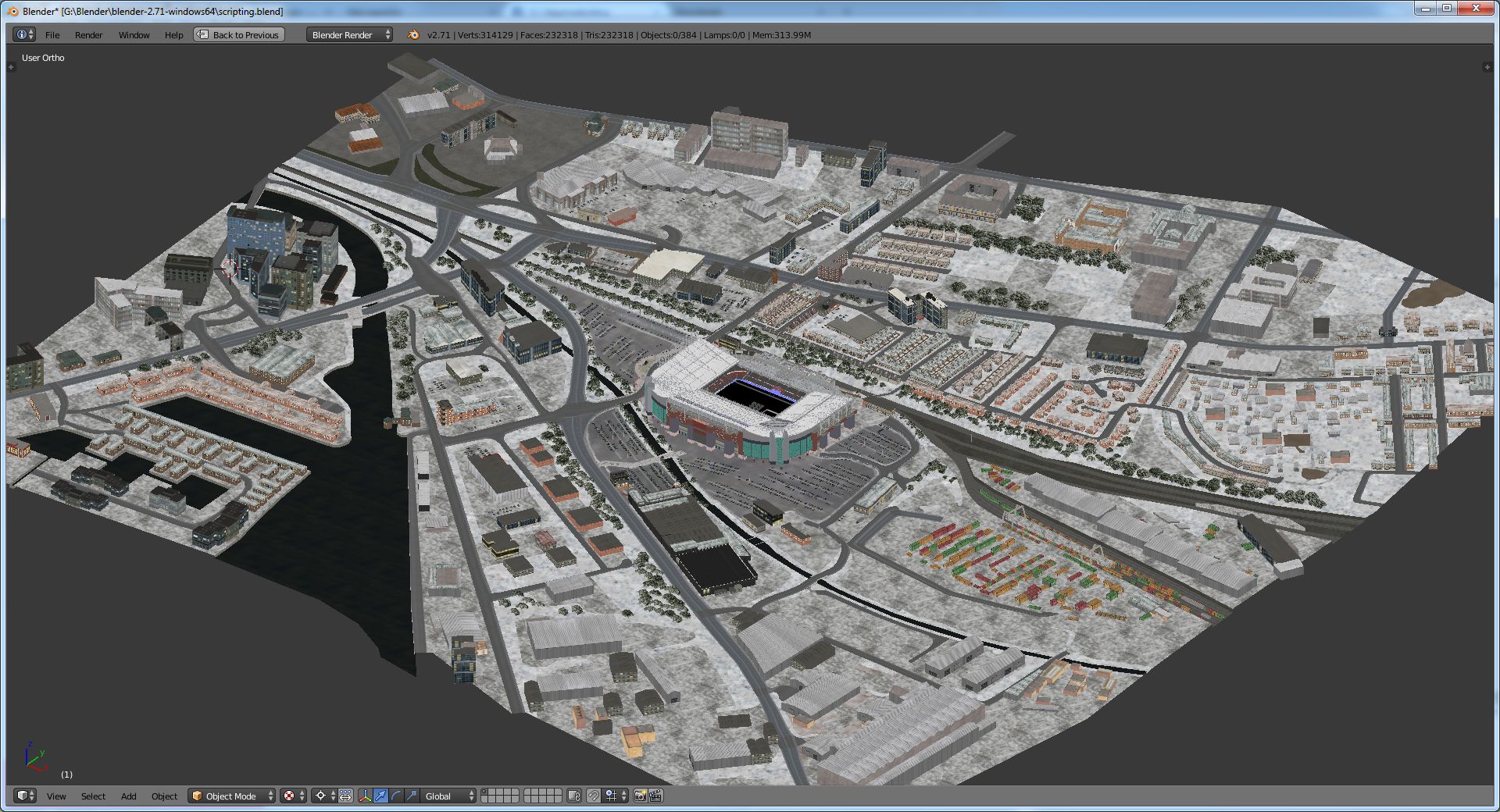Select the translate manipulator arrow icon
1500x812 pixels.
point(380,796)
